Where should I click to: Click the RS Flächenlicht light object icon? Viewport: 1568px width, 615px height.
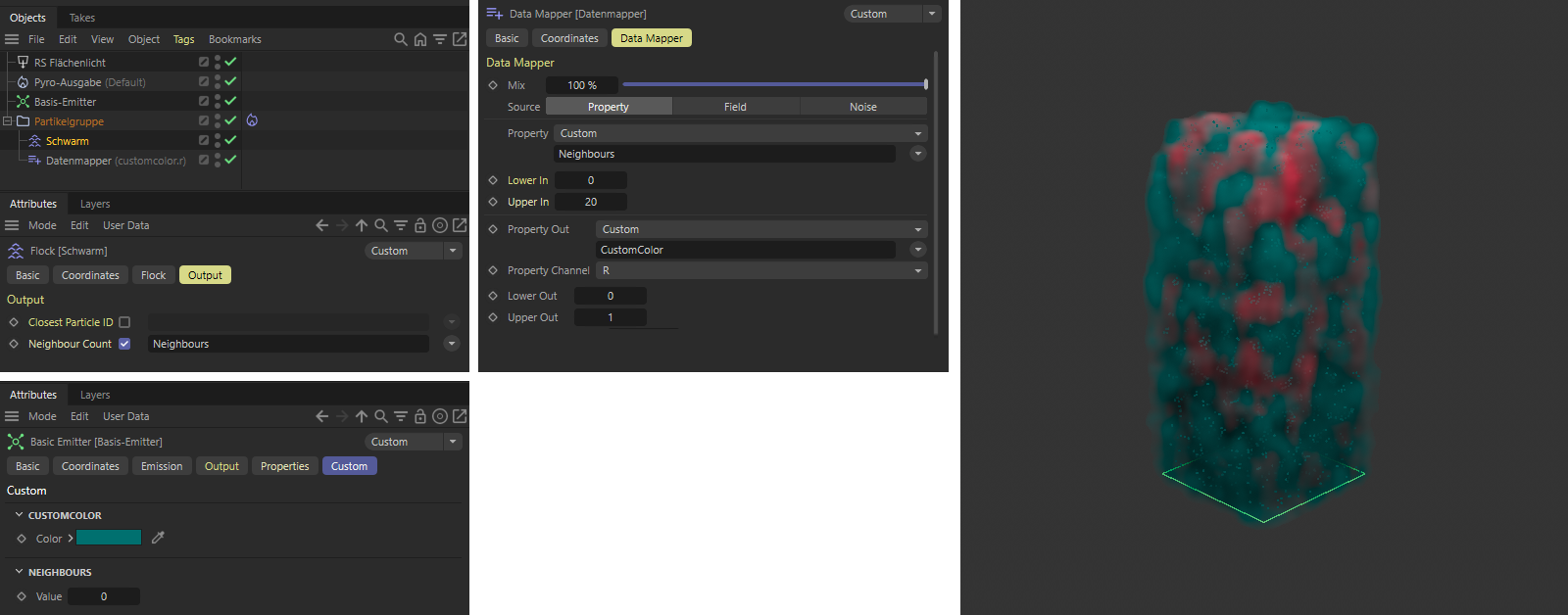[23, 62]
